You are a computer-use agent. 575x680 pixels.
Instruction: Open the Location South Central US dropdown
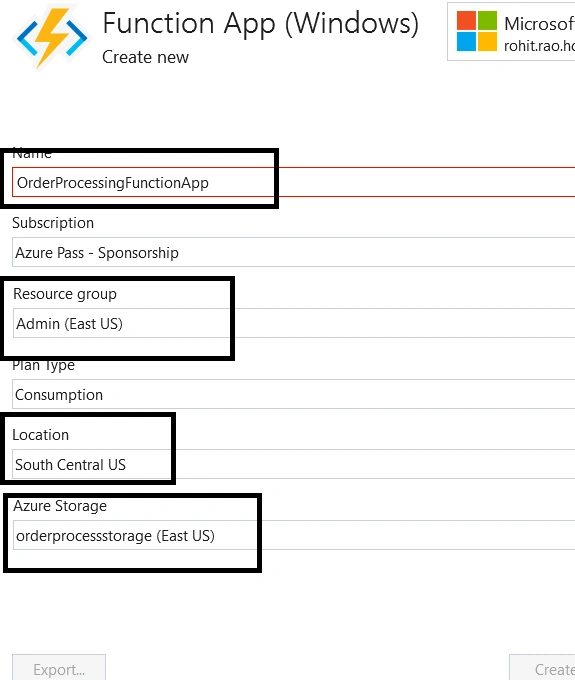click(294, 464)
